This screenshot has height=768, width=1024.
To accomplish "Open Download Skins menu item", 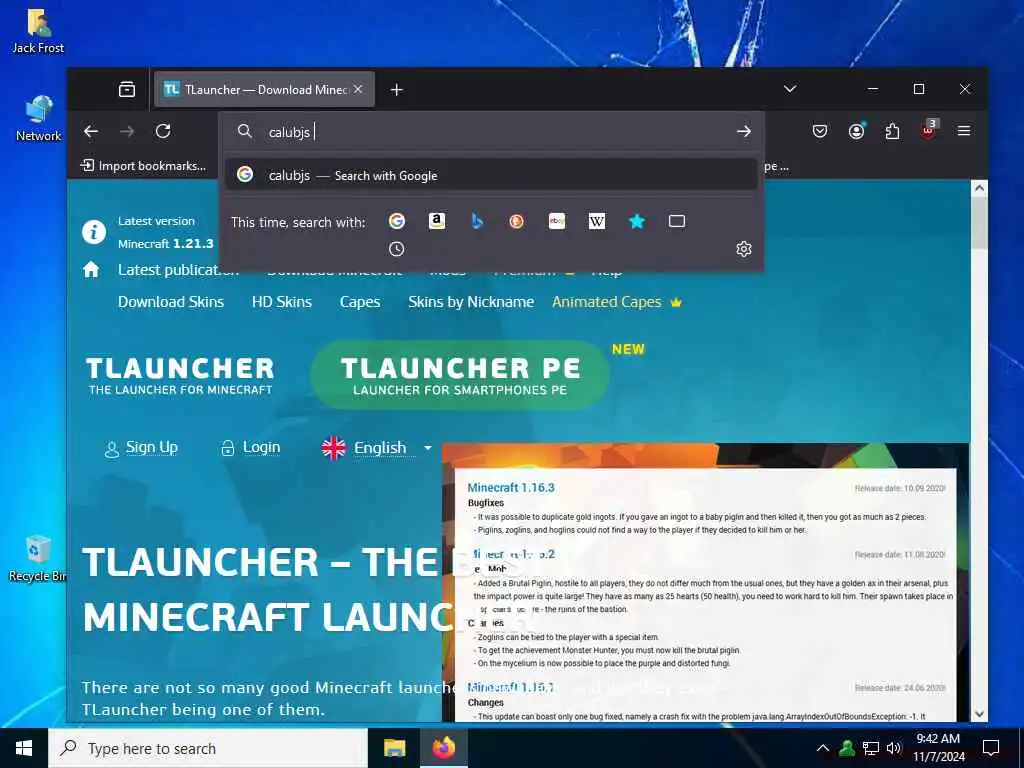I will (x=170, y=302).
